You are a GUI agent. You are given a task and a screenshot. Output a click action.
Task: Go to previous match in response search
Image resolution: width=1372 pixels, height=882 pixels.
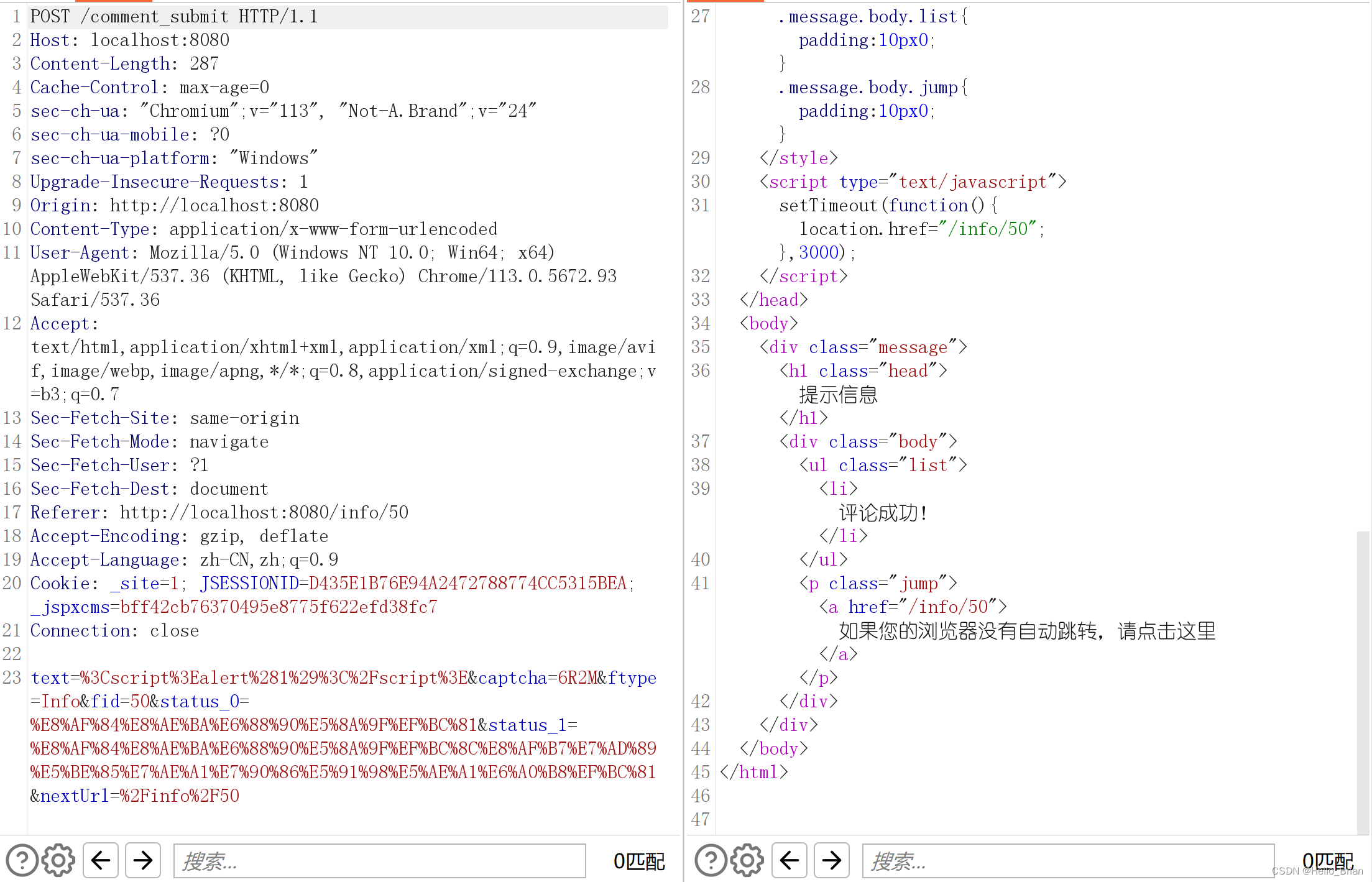790,861
